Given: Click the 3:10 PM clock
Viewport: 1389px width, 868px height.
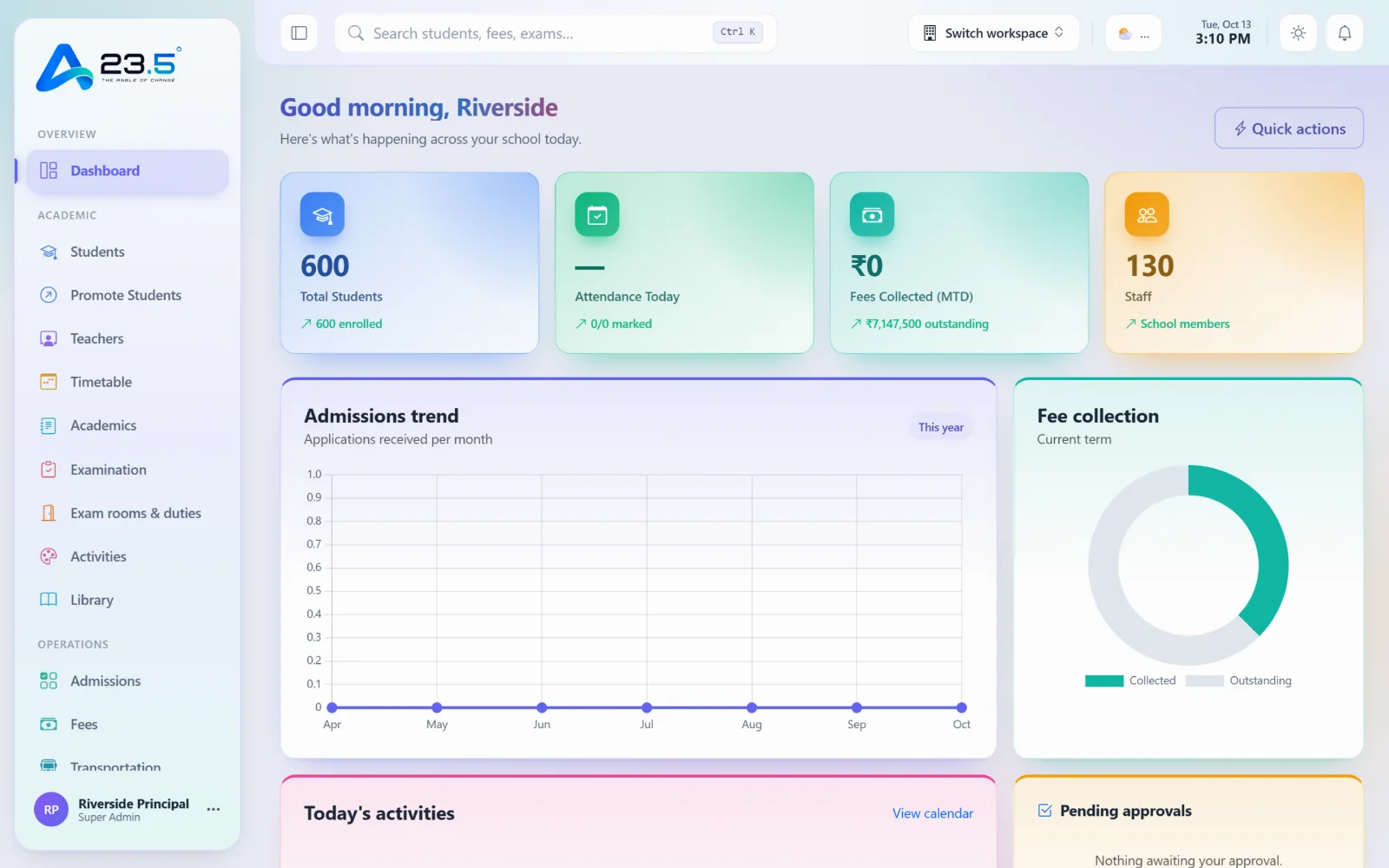Looking at the screenshot, I should 1223,39.
